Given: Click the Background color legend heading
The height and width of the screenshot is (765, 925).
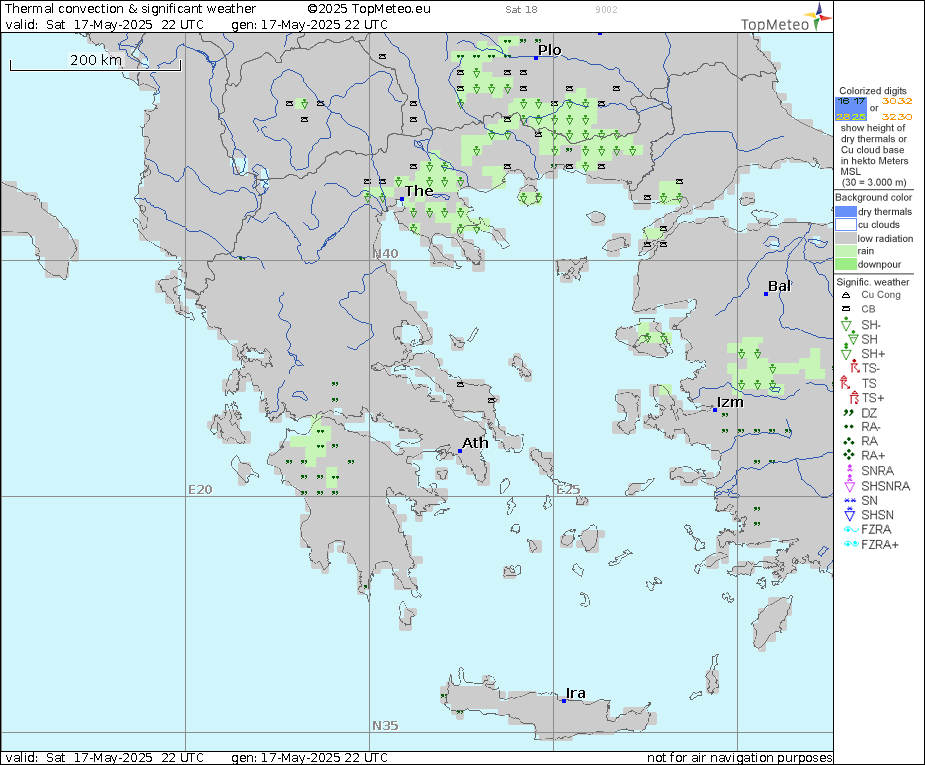Looking at the screenshot, I should [x=874, y=197].
